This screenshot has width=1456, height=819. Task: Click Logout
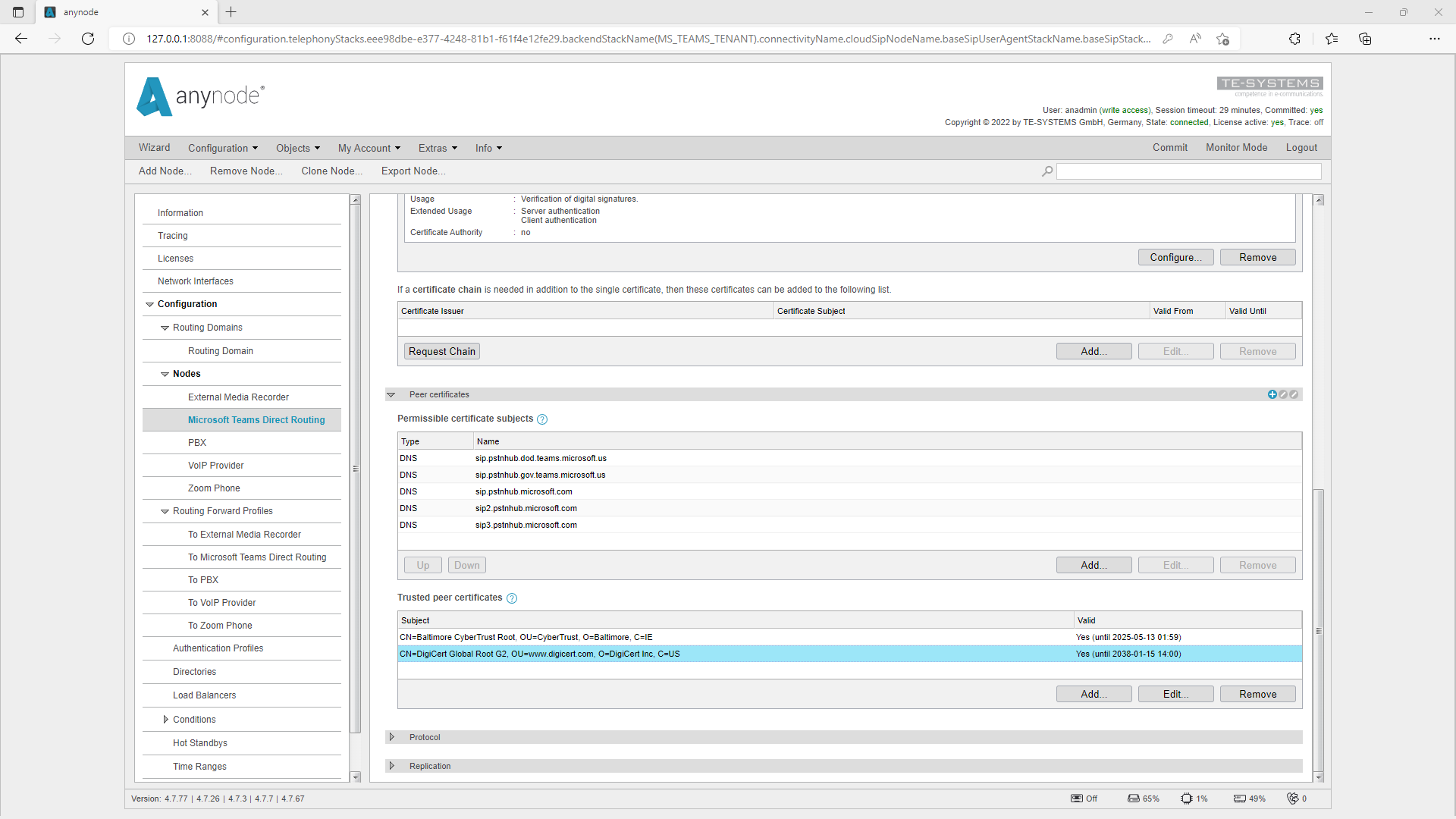1301,148
